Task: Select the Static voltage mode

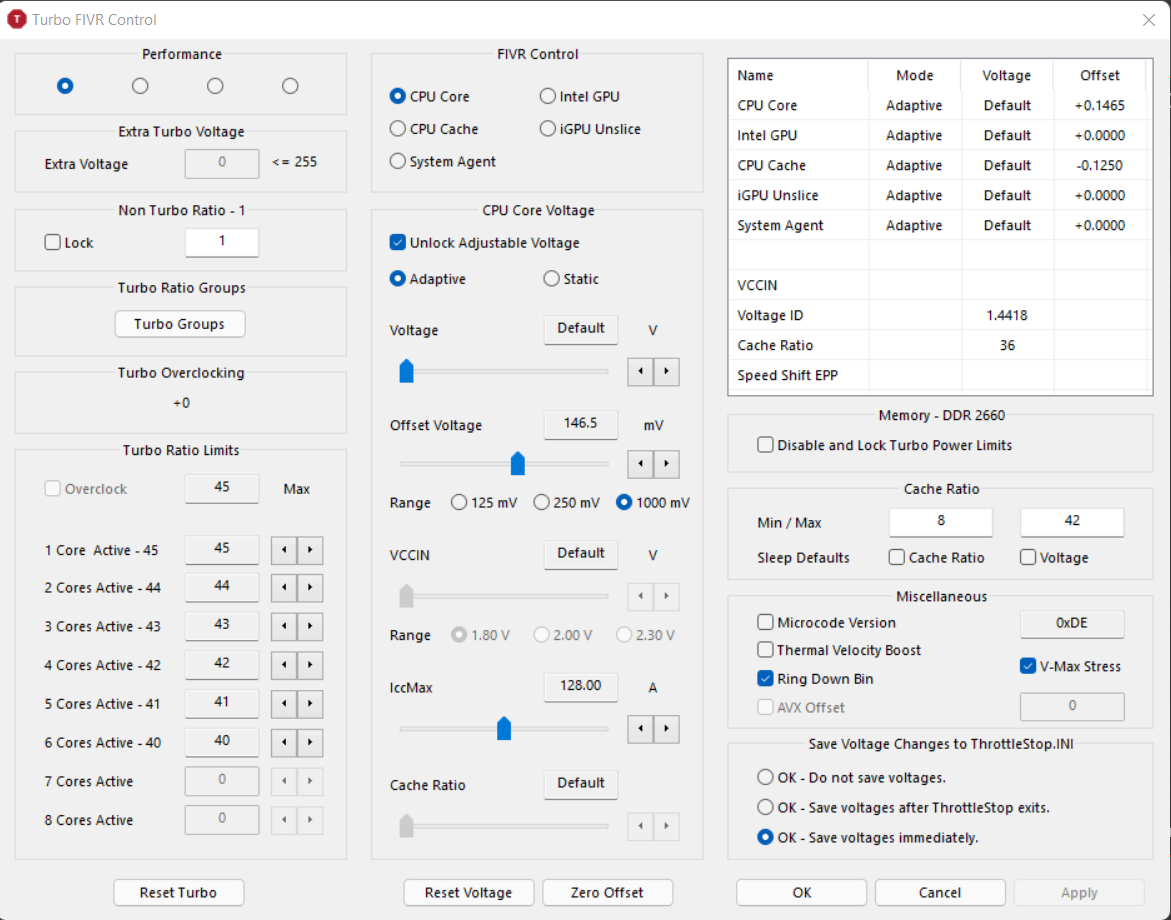Action: [x=551, y=279]
